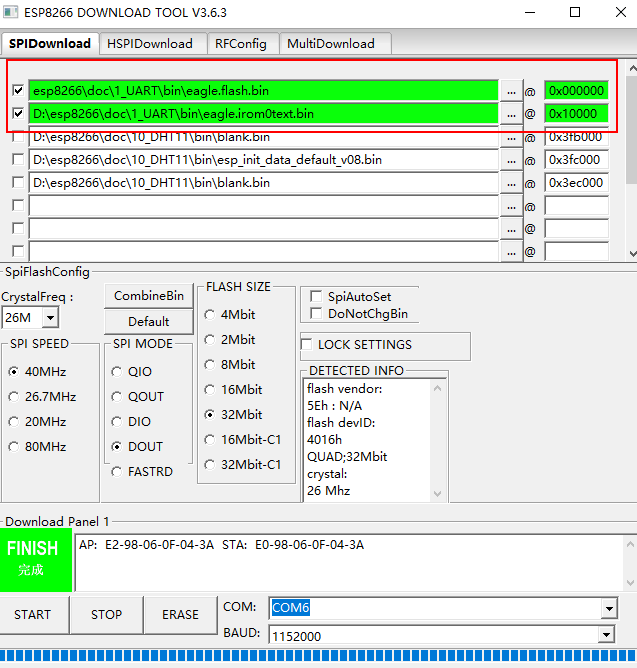Toggle the LOCK SETTINGS checkbox
Viewport: 637px width, 668px height.
coord(307,344)
